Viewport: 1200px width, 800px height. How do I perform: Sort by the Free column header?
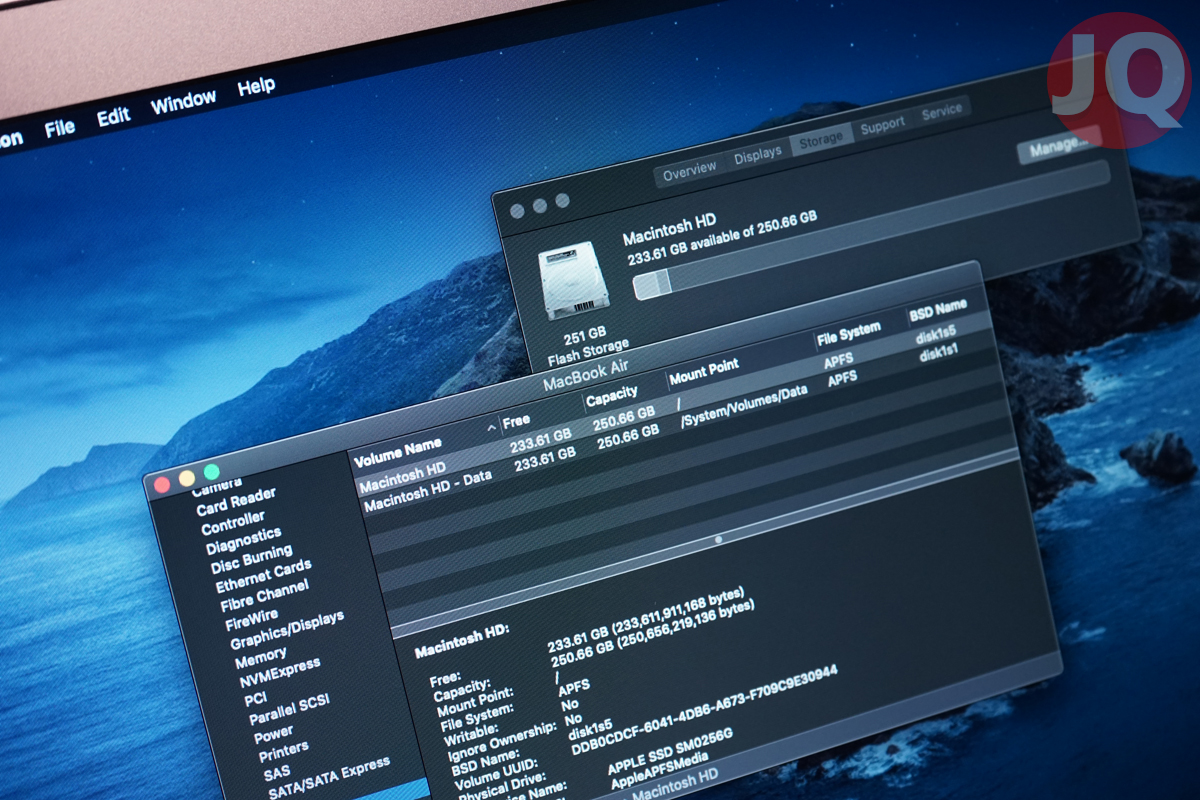(518, 421)
